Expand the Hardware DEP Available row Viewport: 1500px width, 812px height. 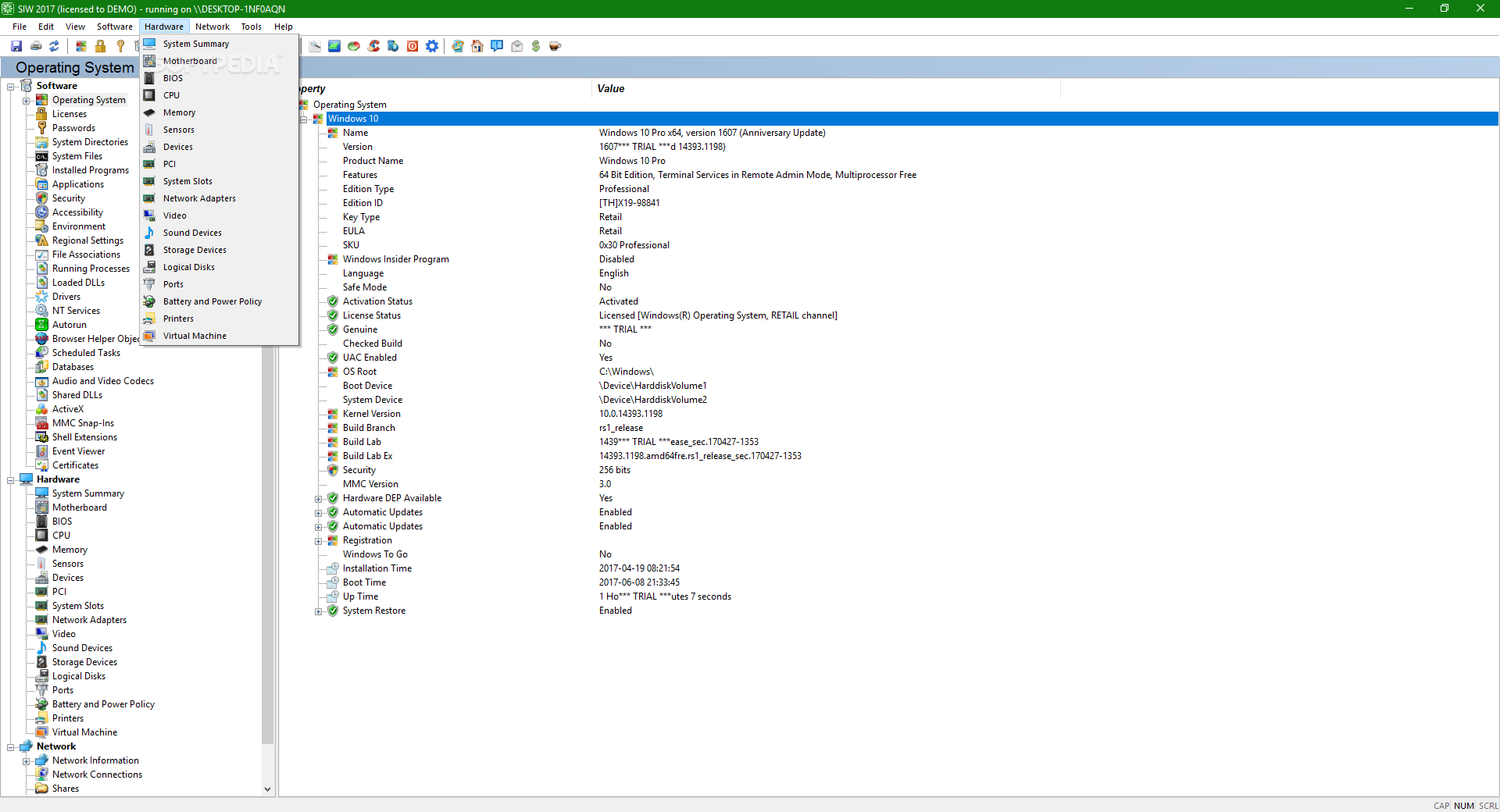[318, 499]
